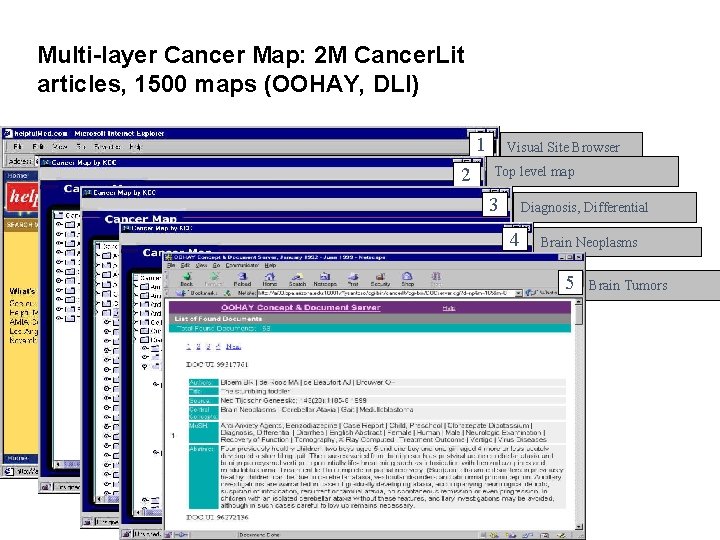Select the text 'DOC UI 99317741'

217,364
